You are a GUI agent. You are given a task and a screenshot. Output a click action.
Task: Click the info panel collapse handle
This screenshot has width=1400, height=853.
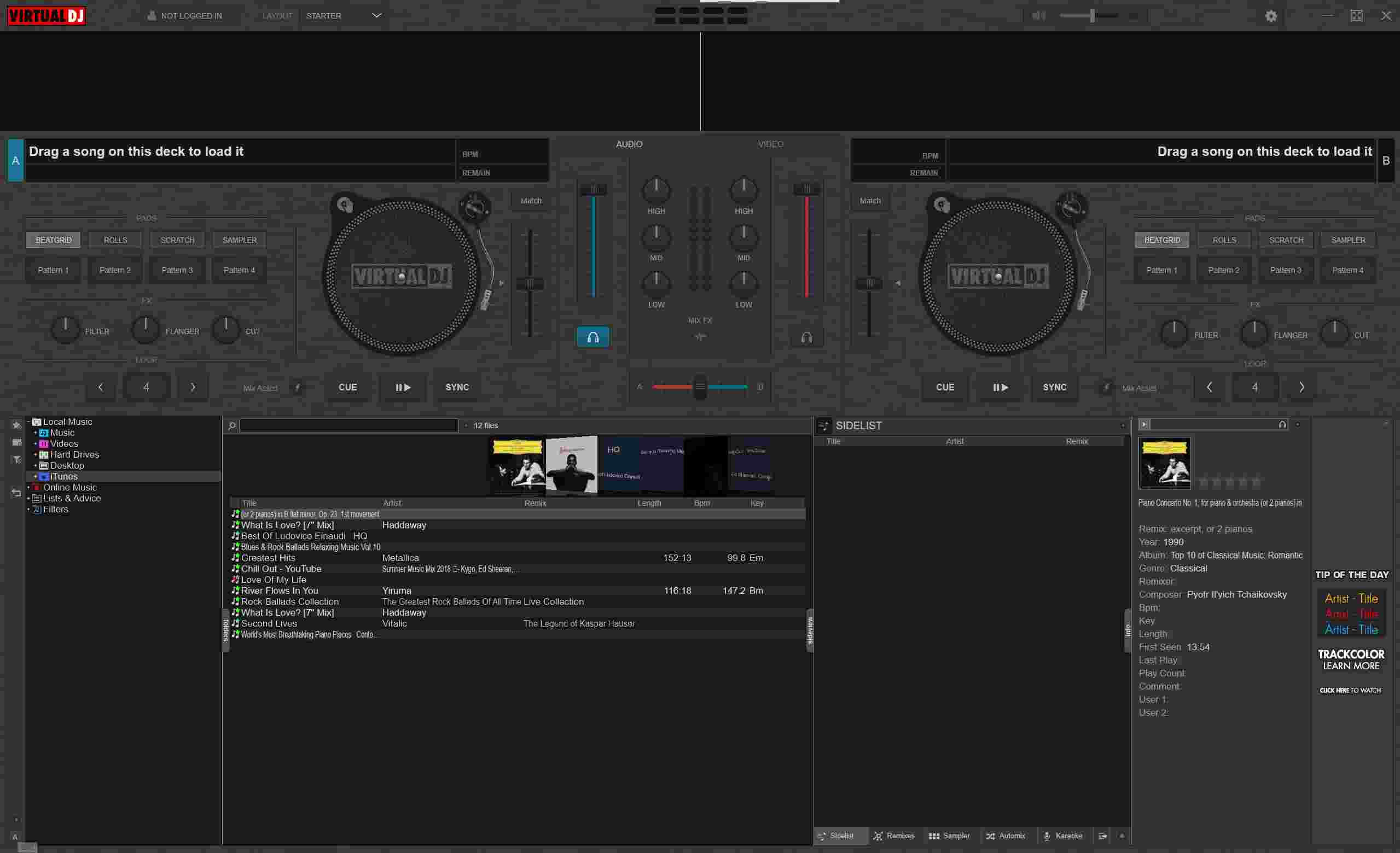tap(1128, 630)
